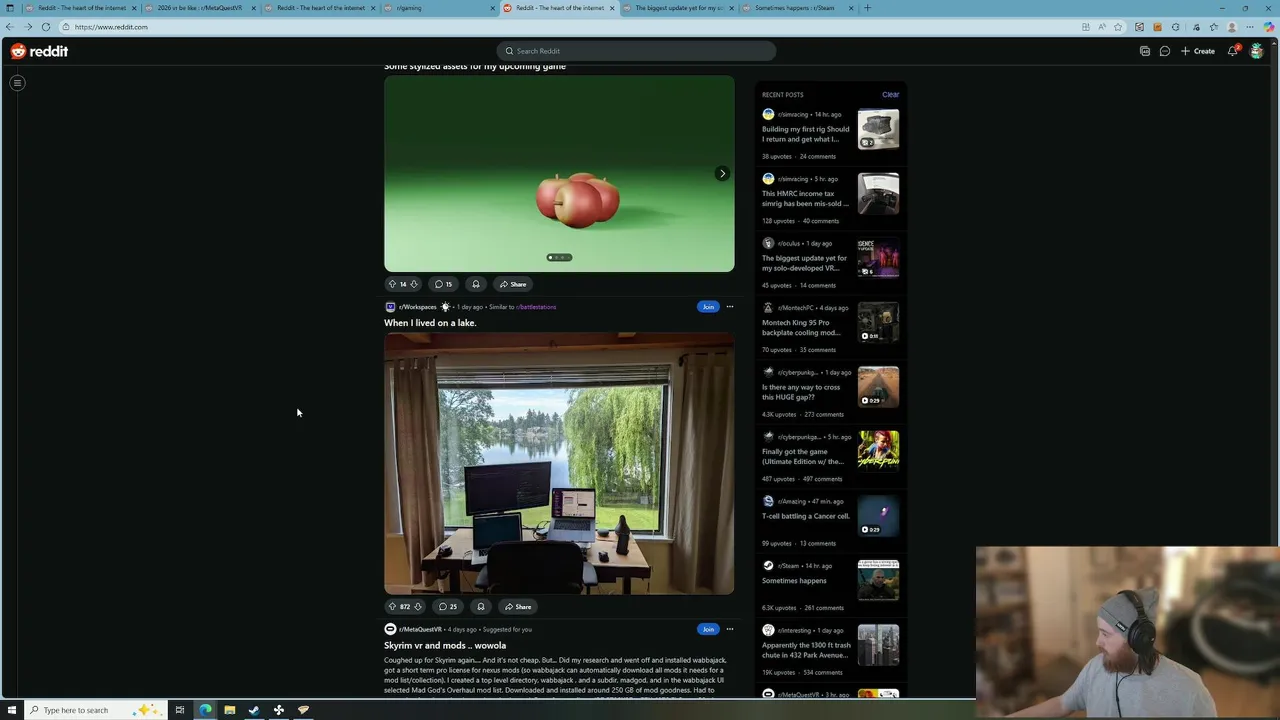Screen dimensions: 1280x720
Task: Open the Windows Start menu
Action: point(10,710)
